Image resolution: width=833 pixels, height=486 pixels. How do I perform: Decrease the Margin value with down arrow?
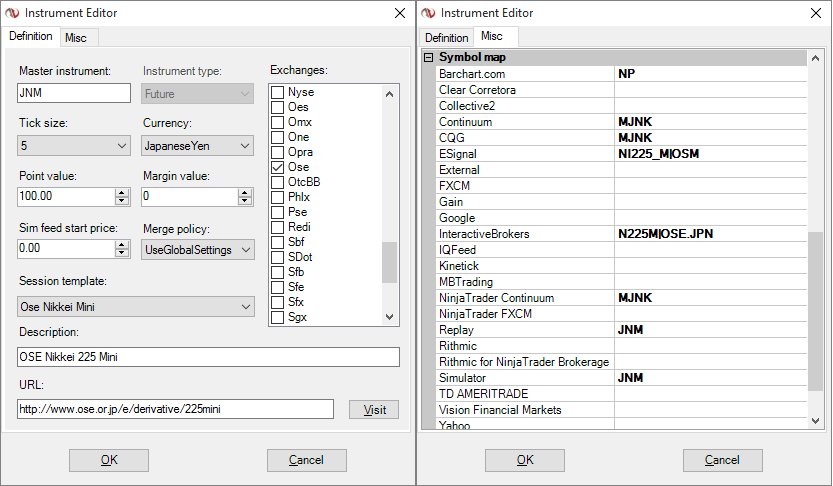pos(245,201)
